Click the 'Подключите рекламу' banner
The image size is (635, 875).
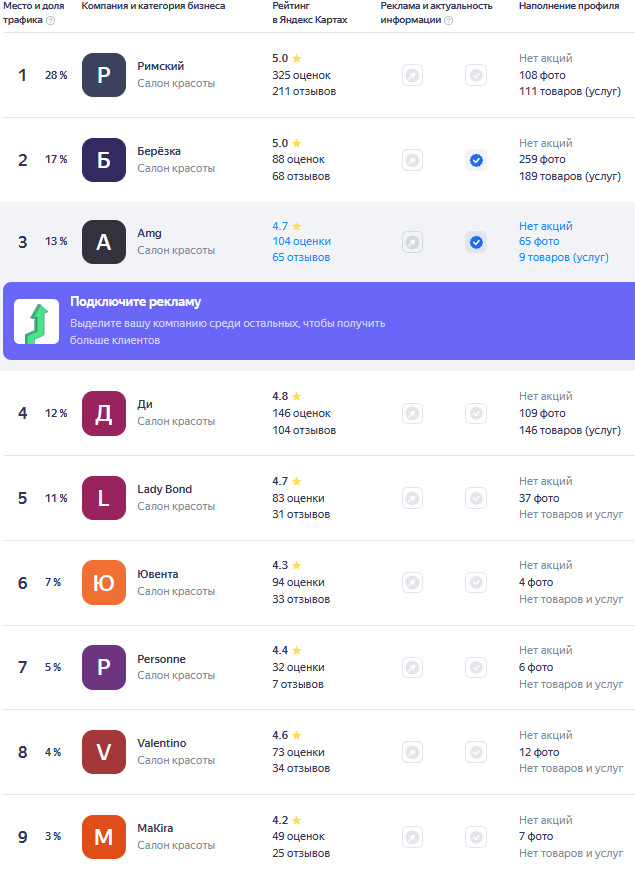coord(319,321)
